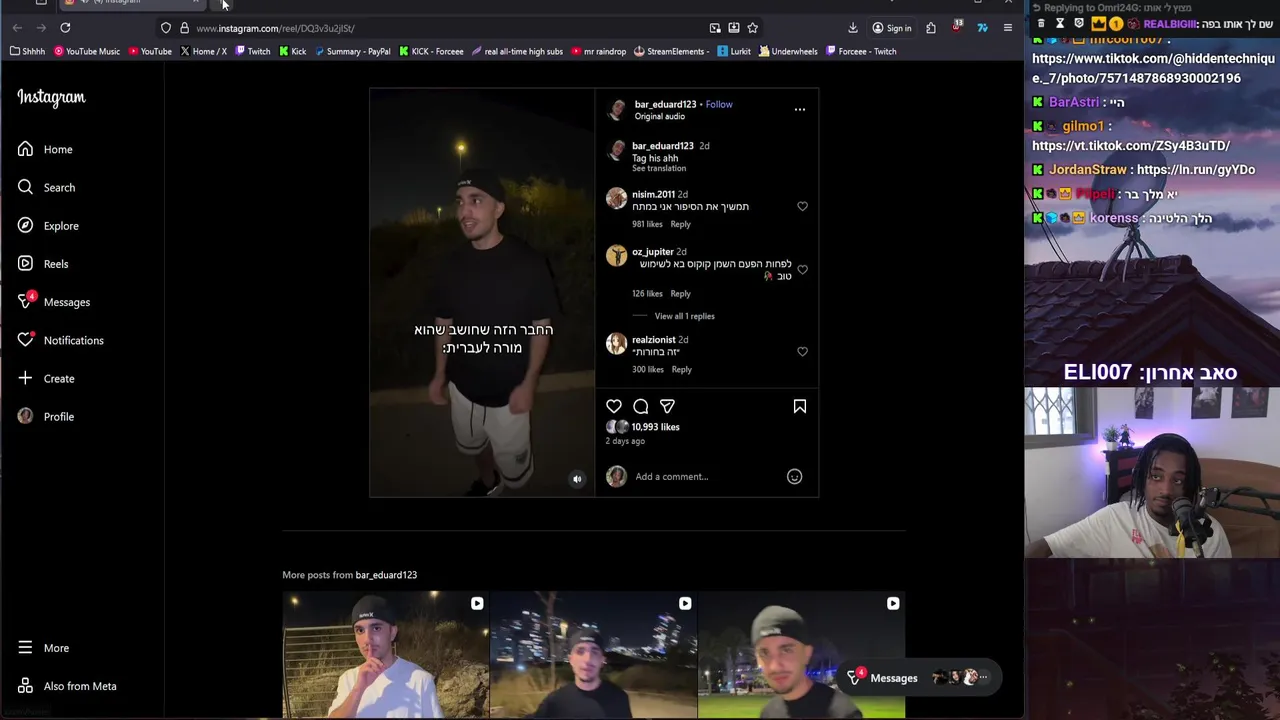Screen dimensions: 1280x720
Task: Open the comment bubble icon under the reel
Action: [x=641, y=406]
